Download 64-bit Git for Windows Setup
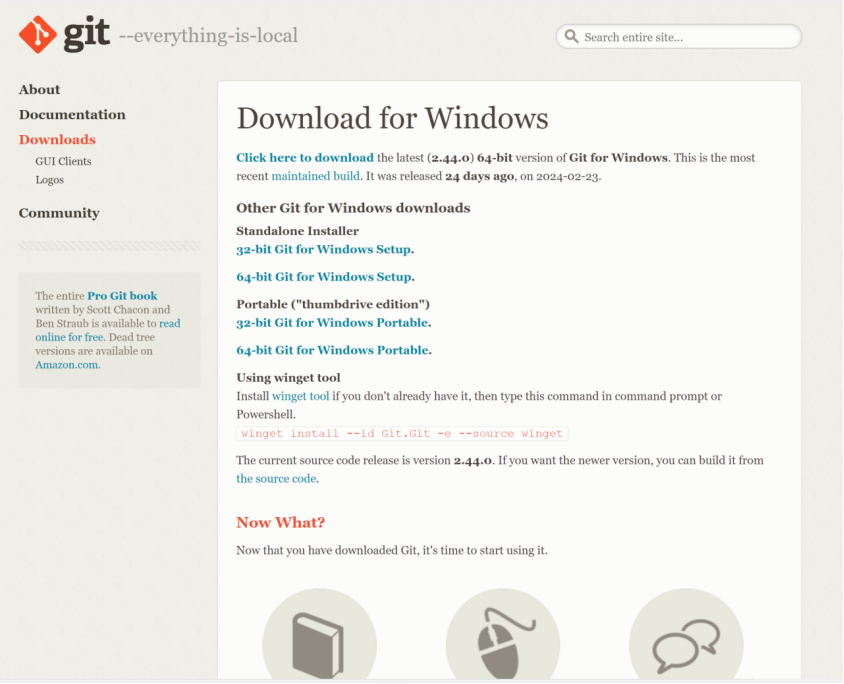This screenshot has width=844, height=684. click(324, 277)
